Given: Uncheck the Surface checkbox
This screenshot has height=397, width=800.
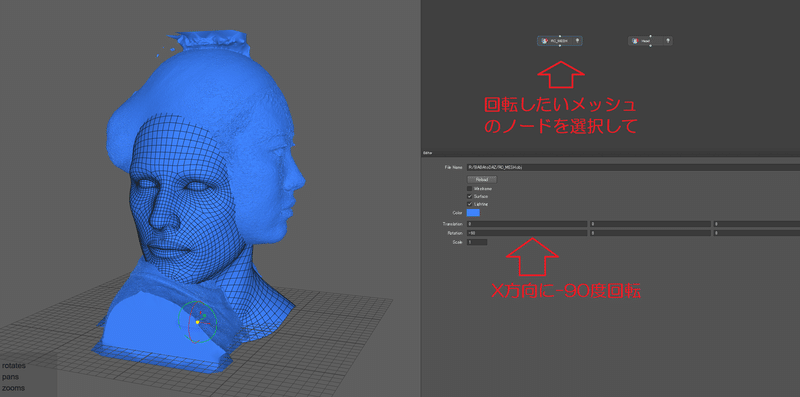Looking at the screenshot, I should pyautogui.click(x=470, y=196).
